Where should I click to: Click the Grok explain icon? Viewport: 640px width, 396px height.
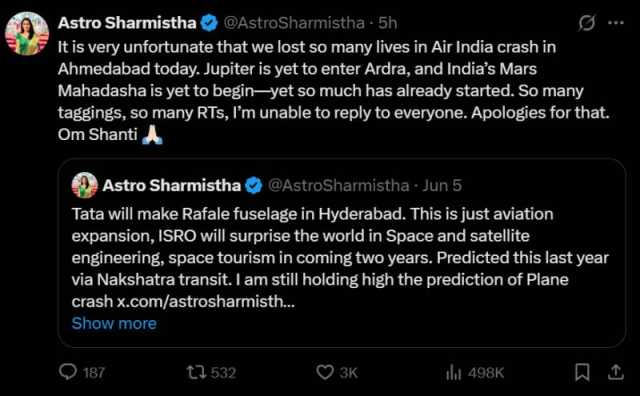click(587, 23)
